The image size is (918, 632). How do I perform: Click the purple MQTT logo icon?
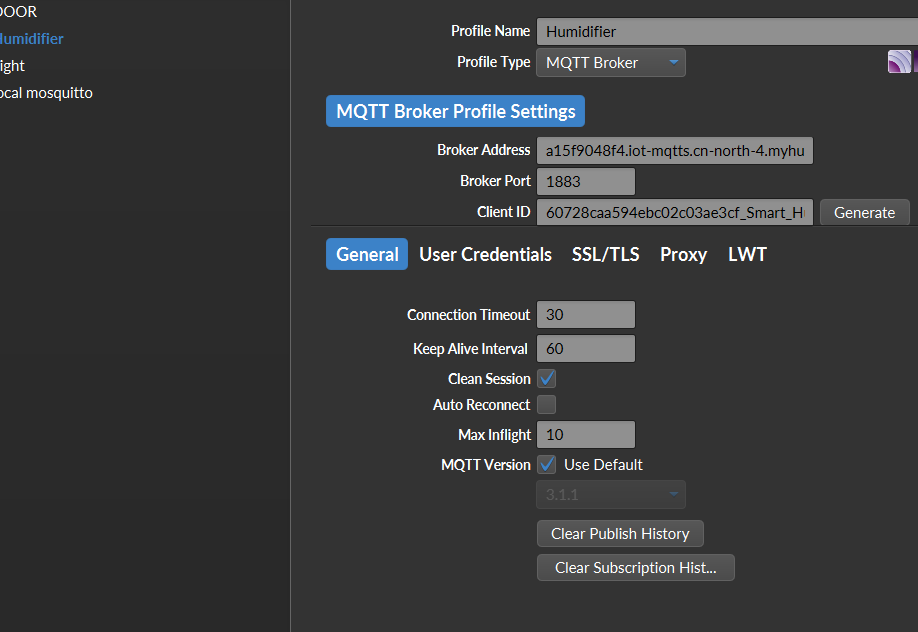pyautogui.click(x=900, y=62)
